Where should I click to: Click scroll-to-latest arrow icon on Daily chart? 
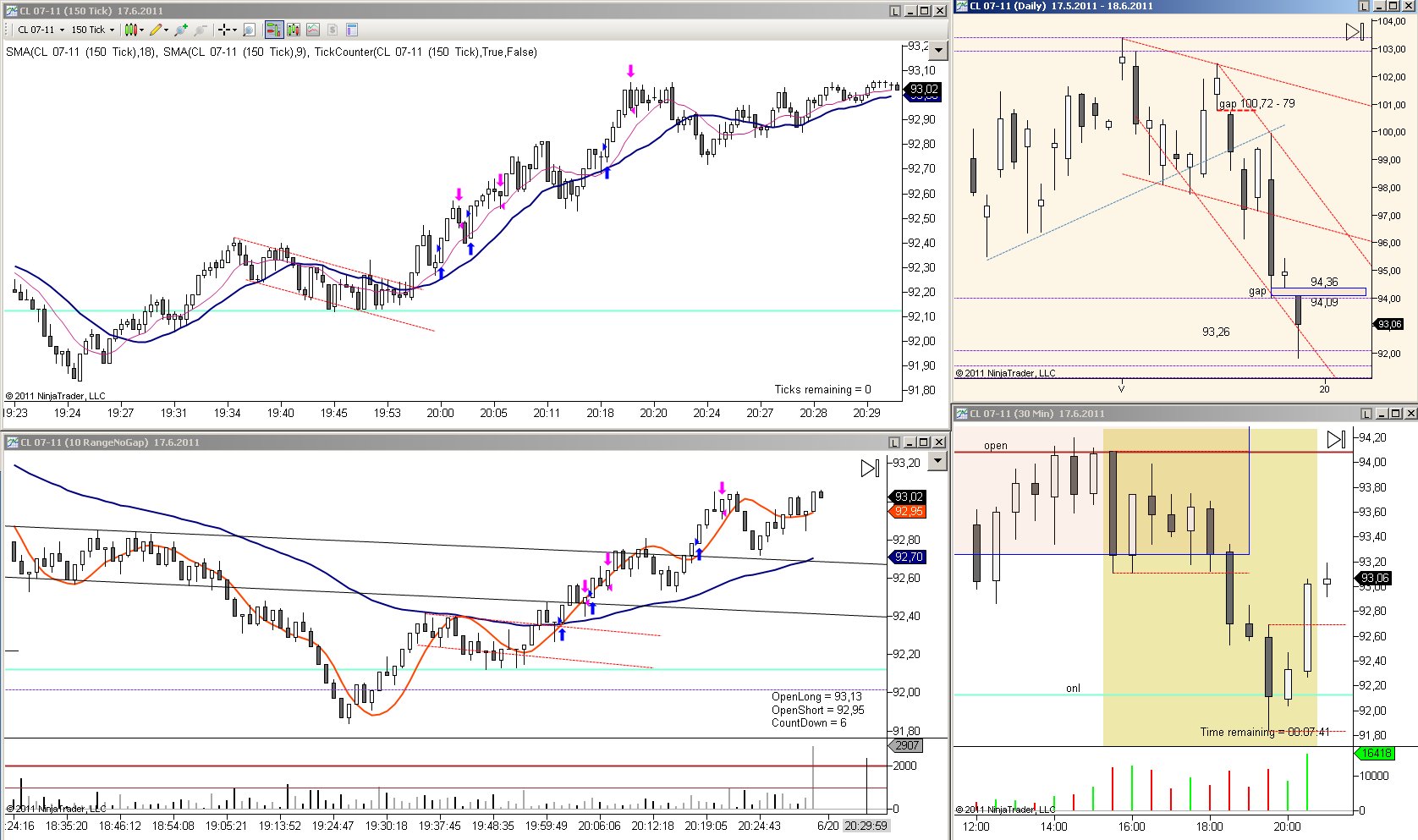[1354, 31]
